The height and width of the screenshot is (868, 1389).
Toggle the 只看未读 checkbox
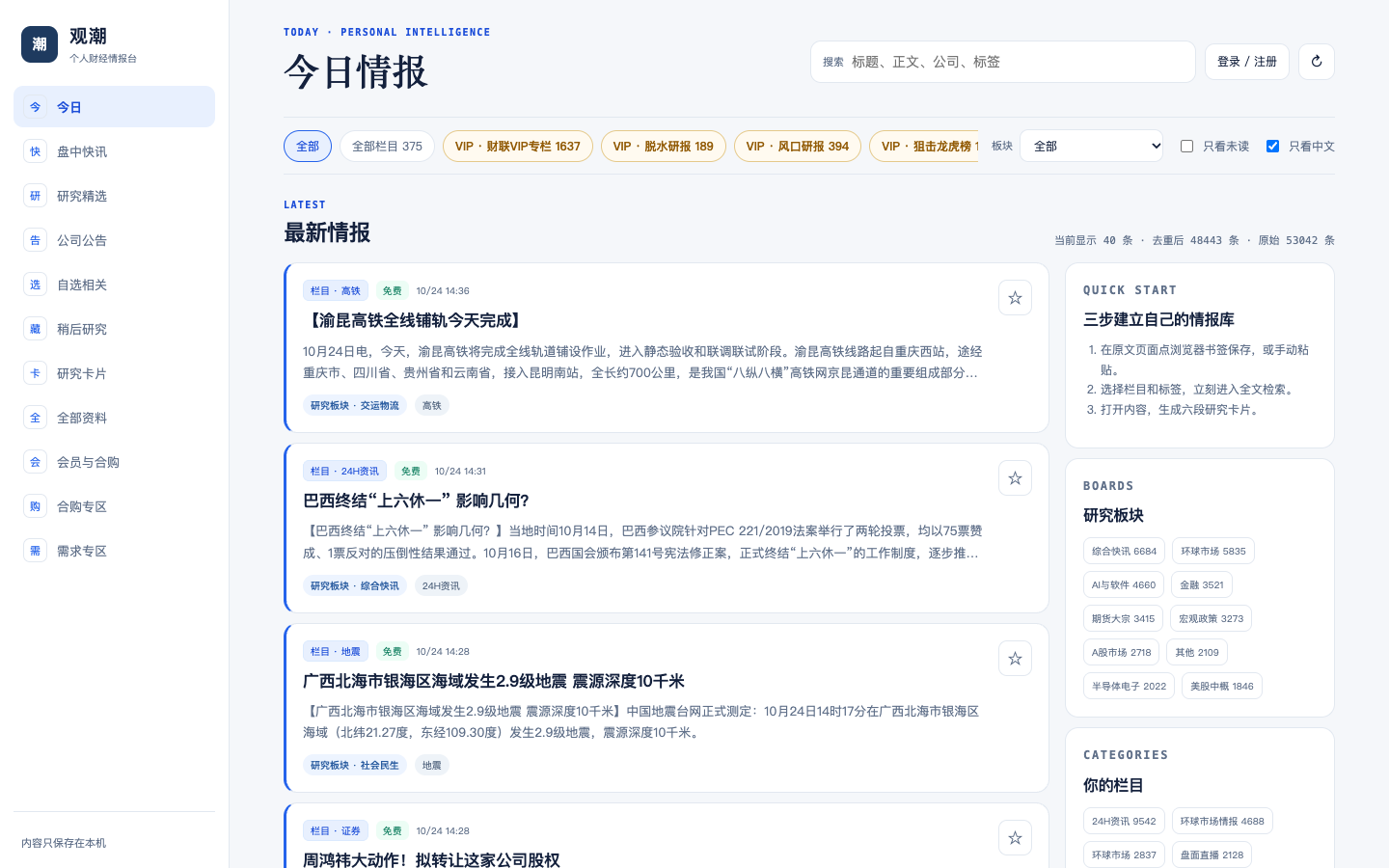[1186, 147]
